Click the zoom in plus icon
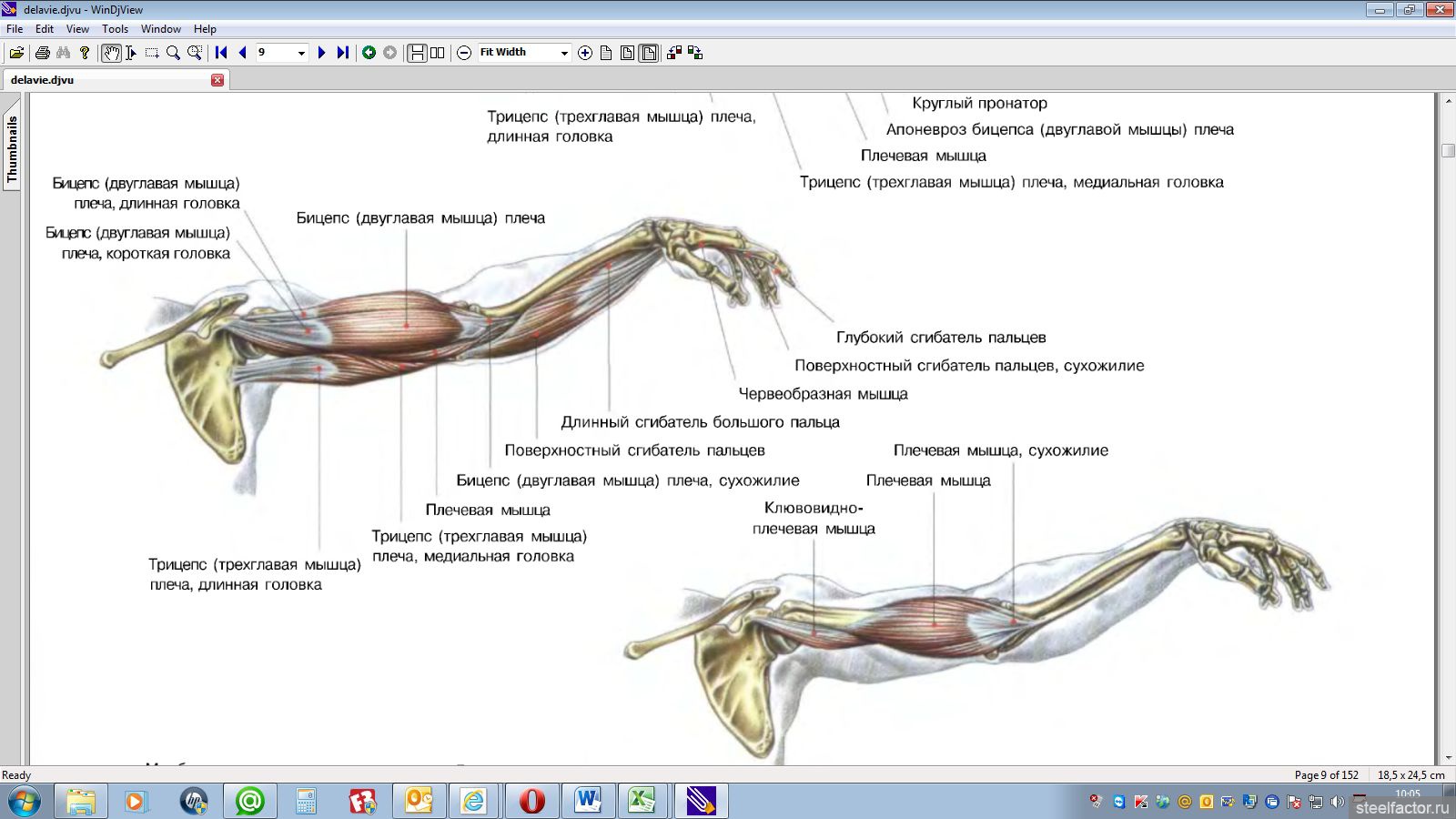1456x819 pixels. click(585, 53)
